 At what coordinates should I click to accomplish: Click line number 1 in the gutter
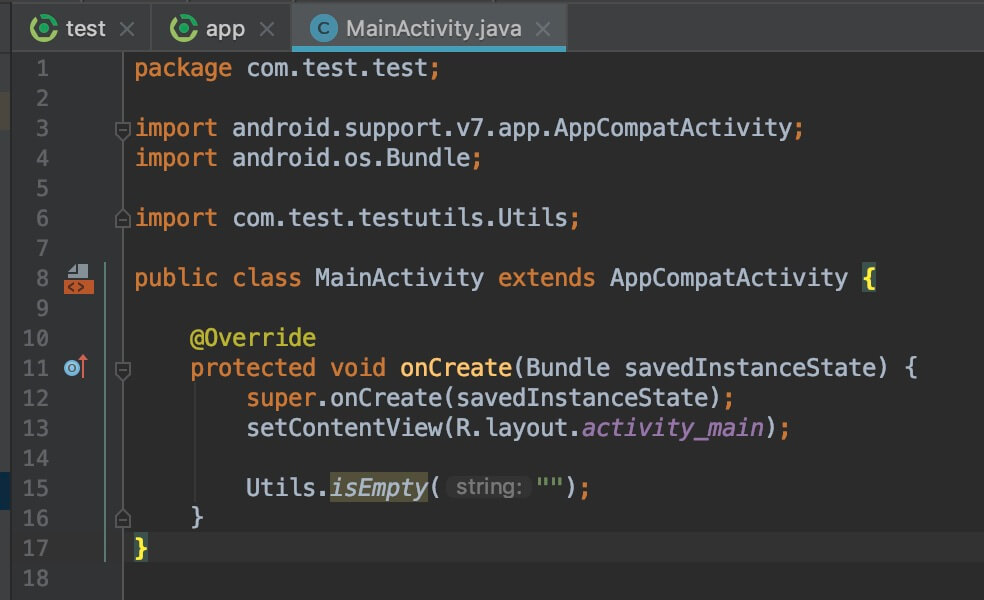click(42, 68)
